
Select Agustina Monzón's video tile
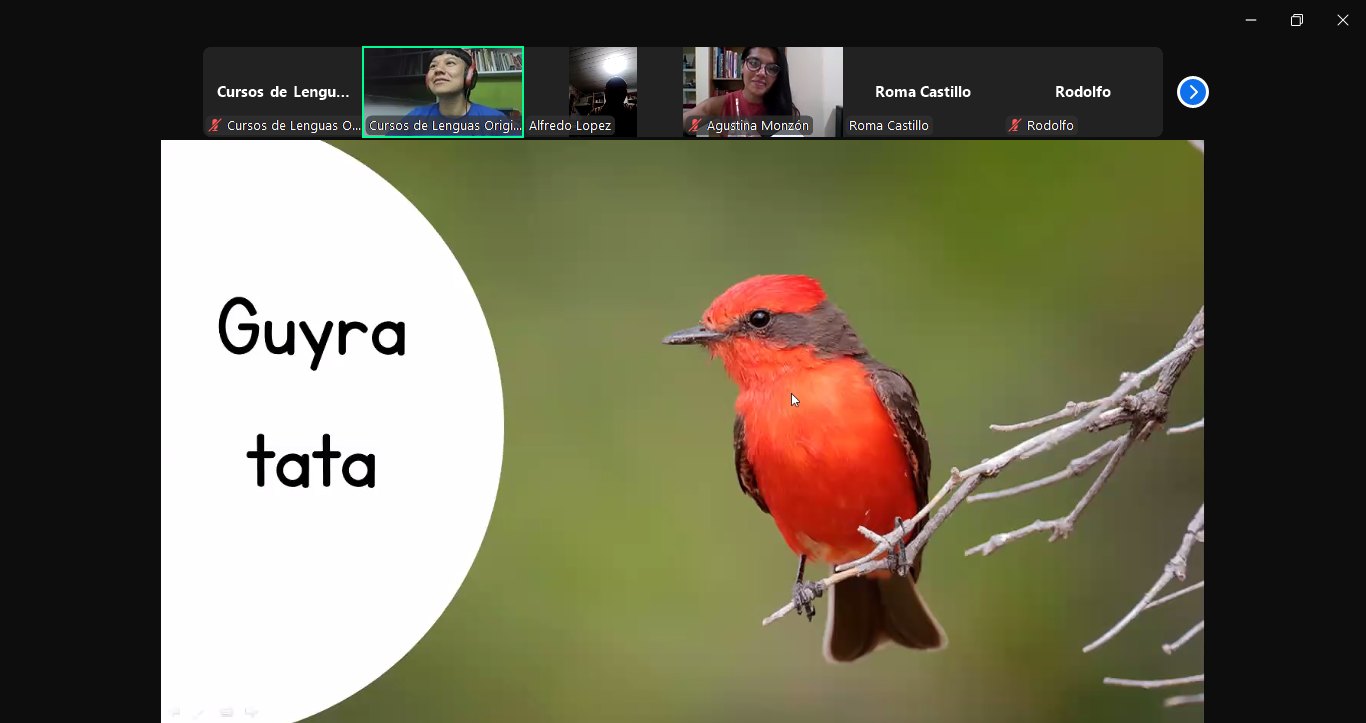tap(763, 85)
